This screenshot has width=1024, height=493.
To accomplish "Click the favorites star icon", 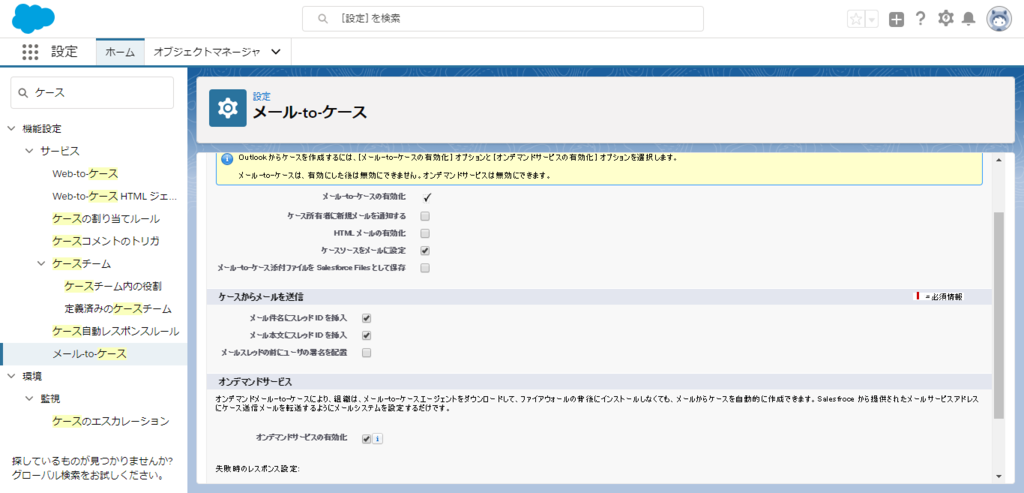I will point(856,19).
